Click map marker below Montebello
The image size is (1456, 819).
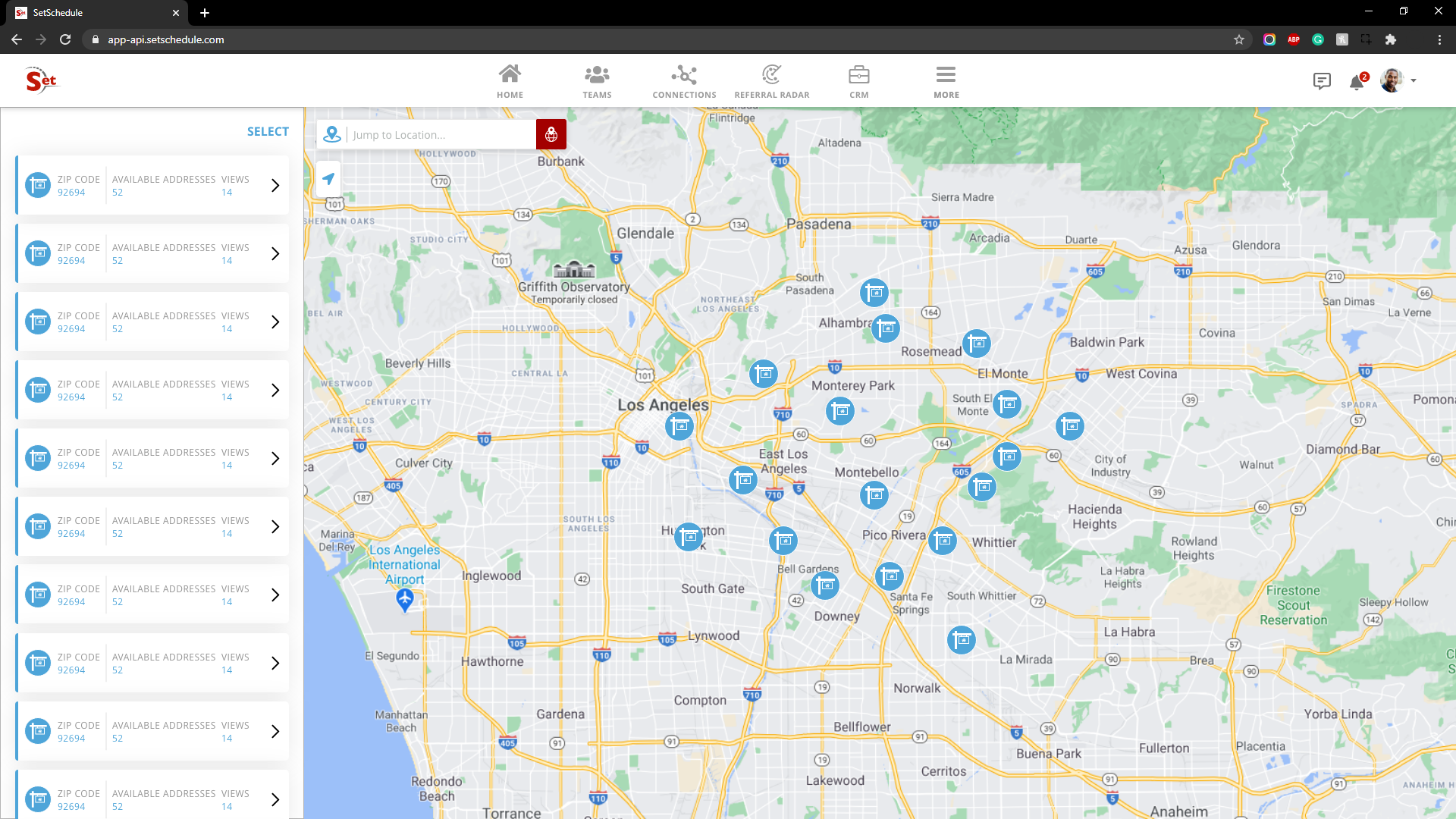tap(874, 495)
